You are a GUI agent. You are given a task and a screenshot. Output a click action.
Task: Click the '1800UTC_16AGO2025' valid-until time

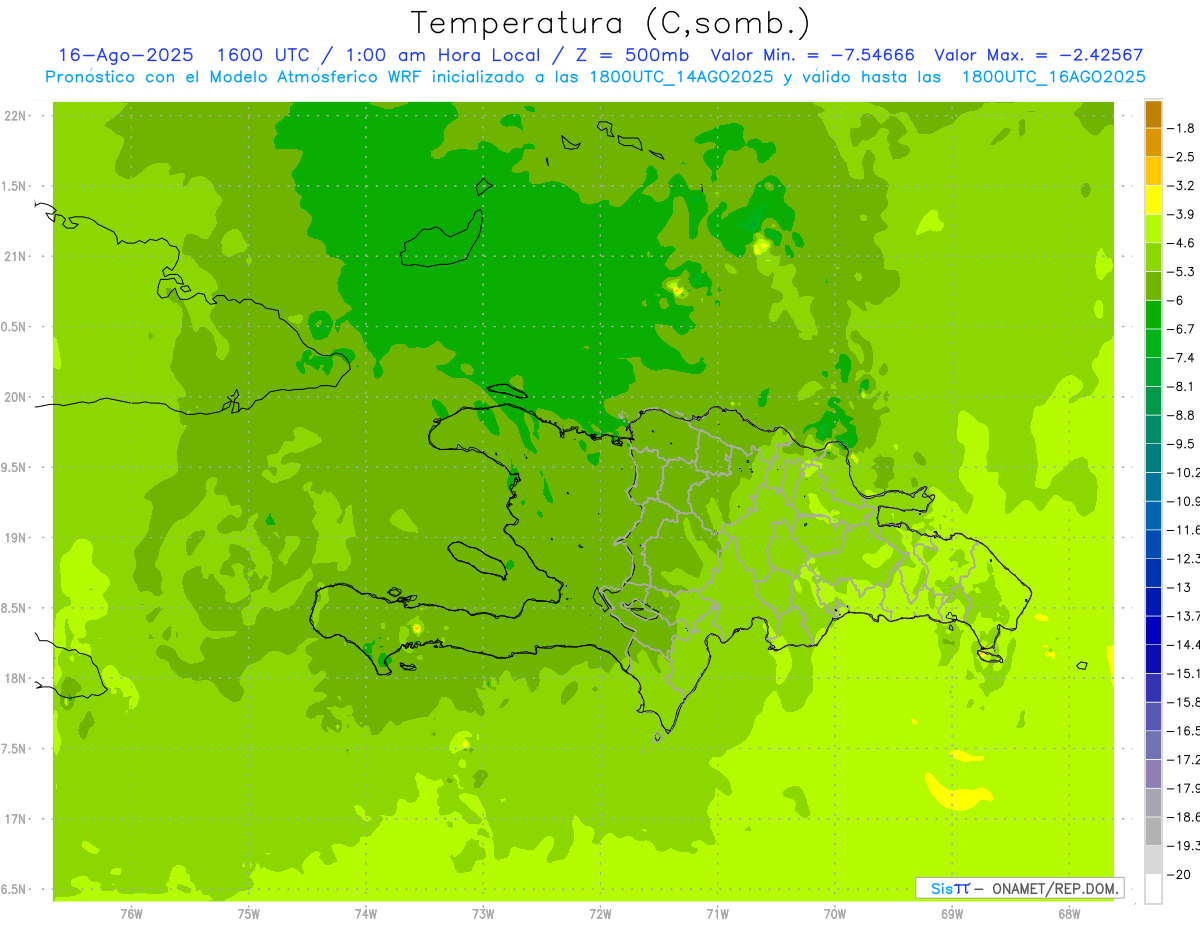click(x=1053, y=77)
